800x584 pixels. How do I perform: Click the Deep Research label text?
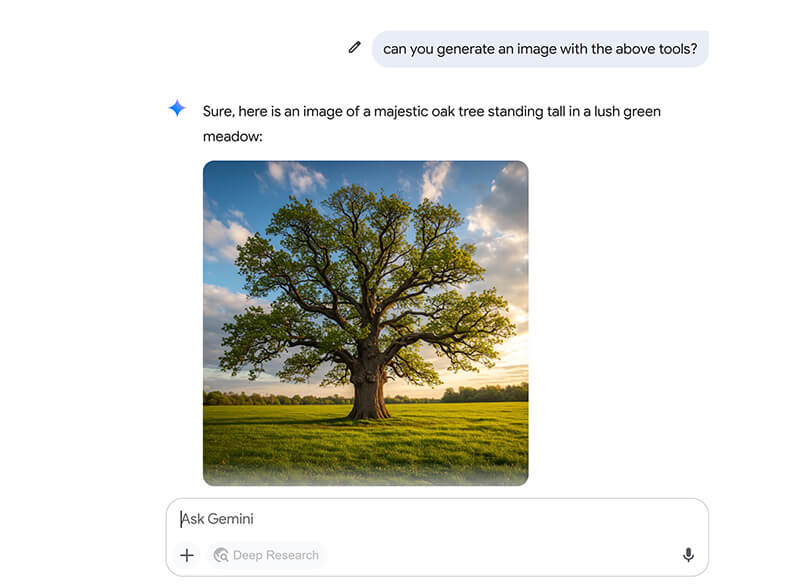(276, 555)
